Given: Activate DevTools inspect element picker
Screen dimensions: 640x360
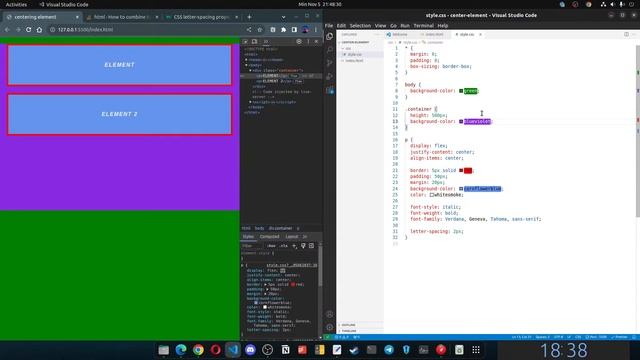Looking at the screenshot, I should [x=245, y=42].
